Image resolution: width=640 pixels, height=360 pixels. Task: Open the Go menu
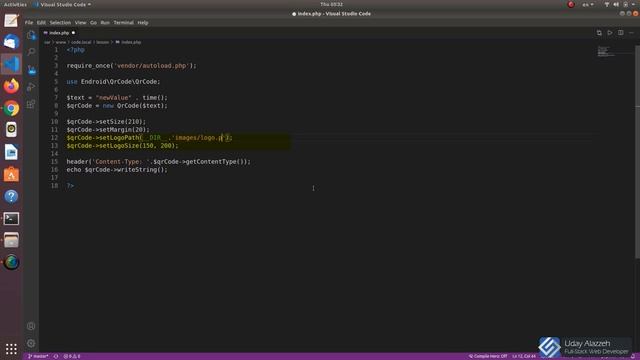click(93, 22)
